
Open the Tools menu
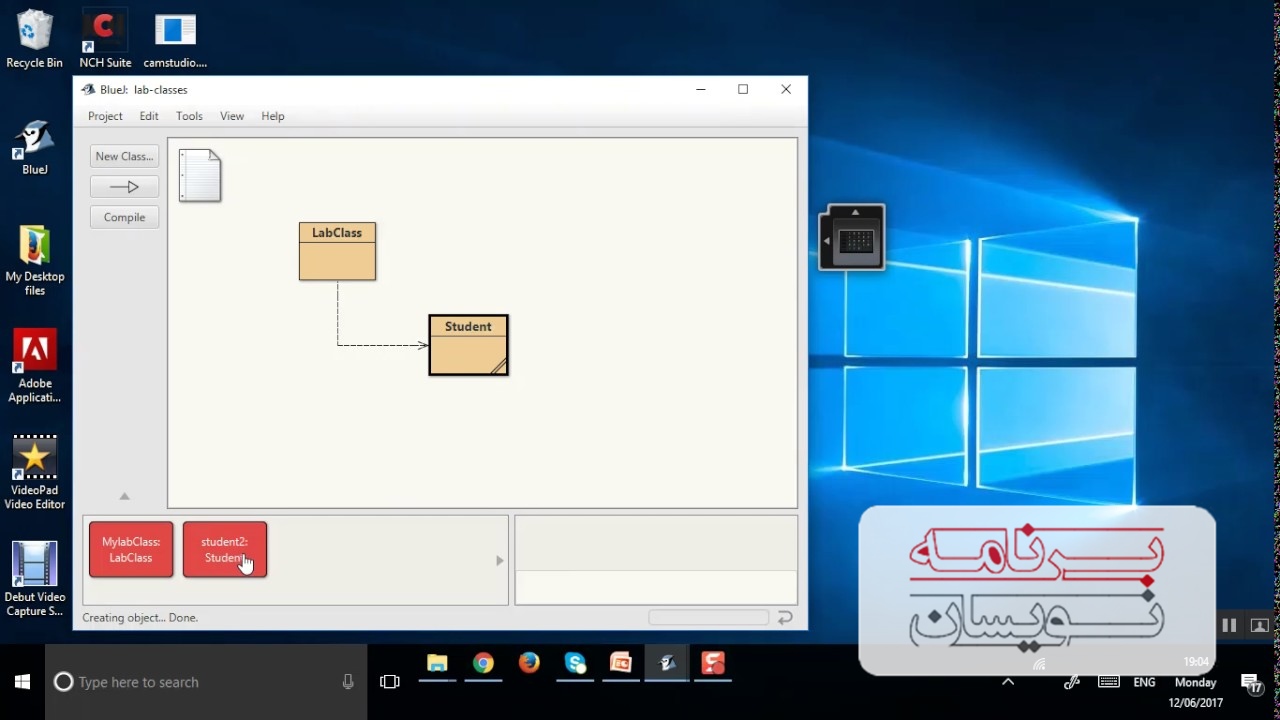189,116
